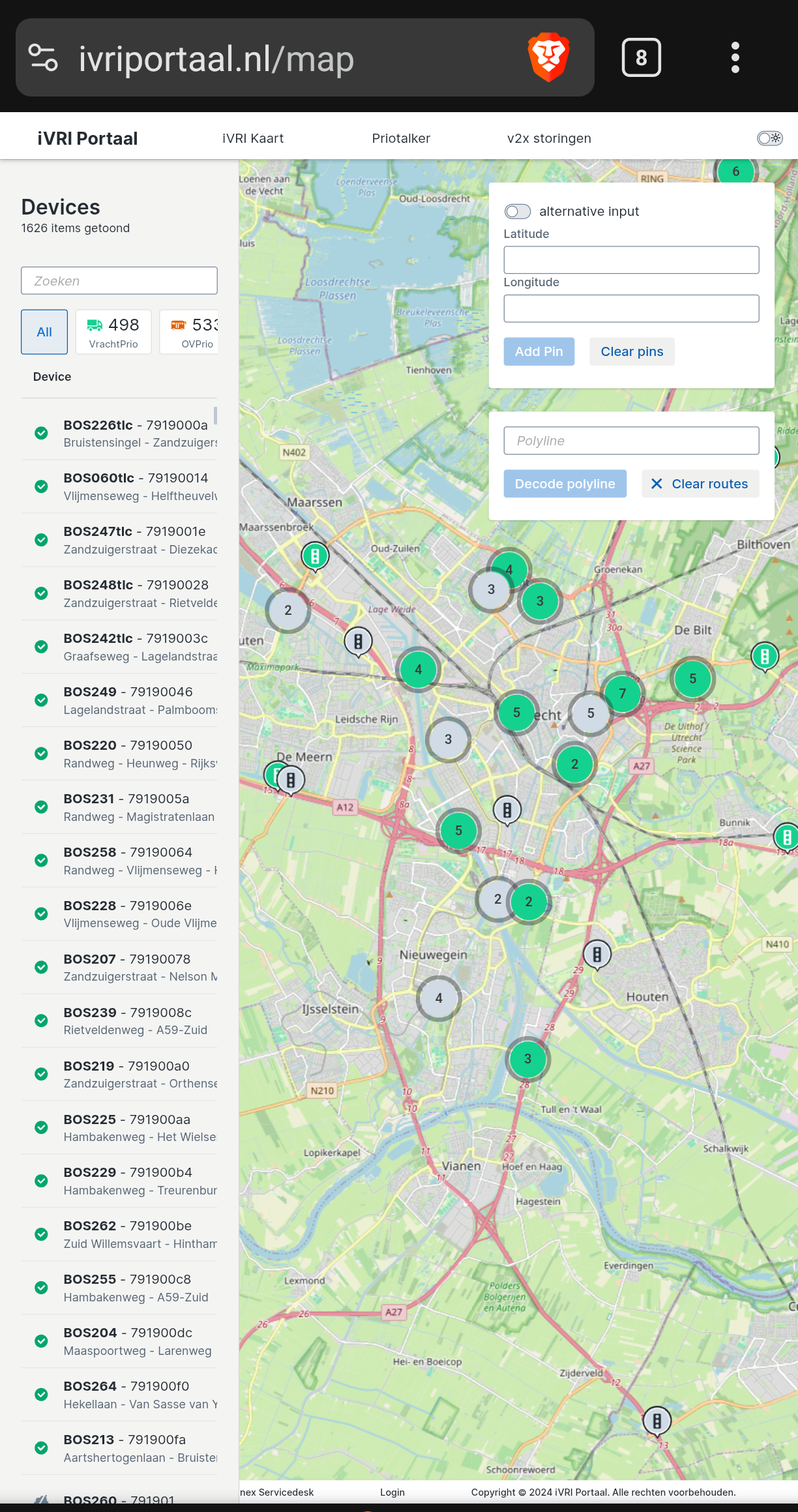This screenshot has height=1512, width=798.
Task: Go to v2x storingen page
Action: (x=549, y=138)
